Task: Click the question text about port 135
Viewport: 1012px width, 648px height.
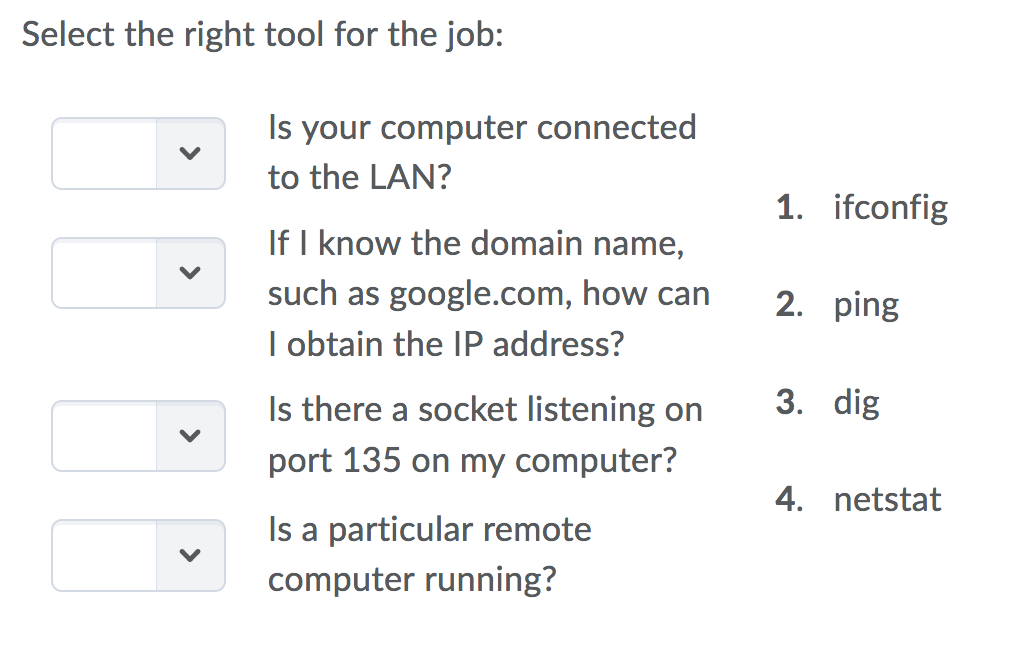Action: 485,435
